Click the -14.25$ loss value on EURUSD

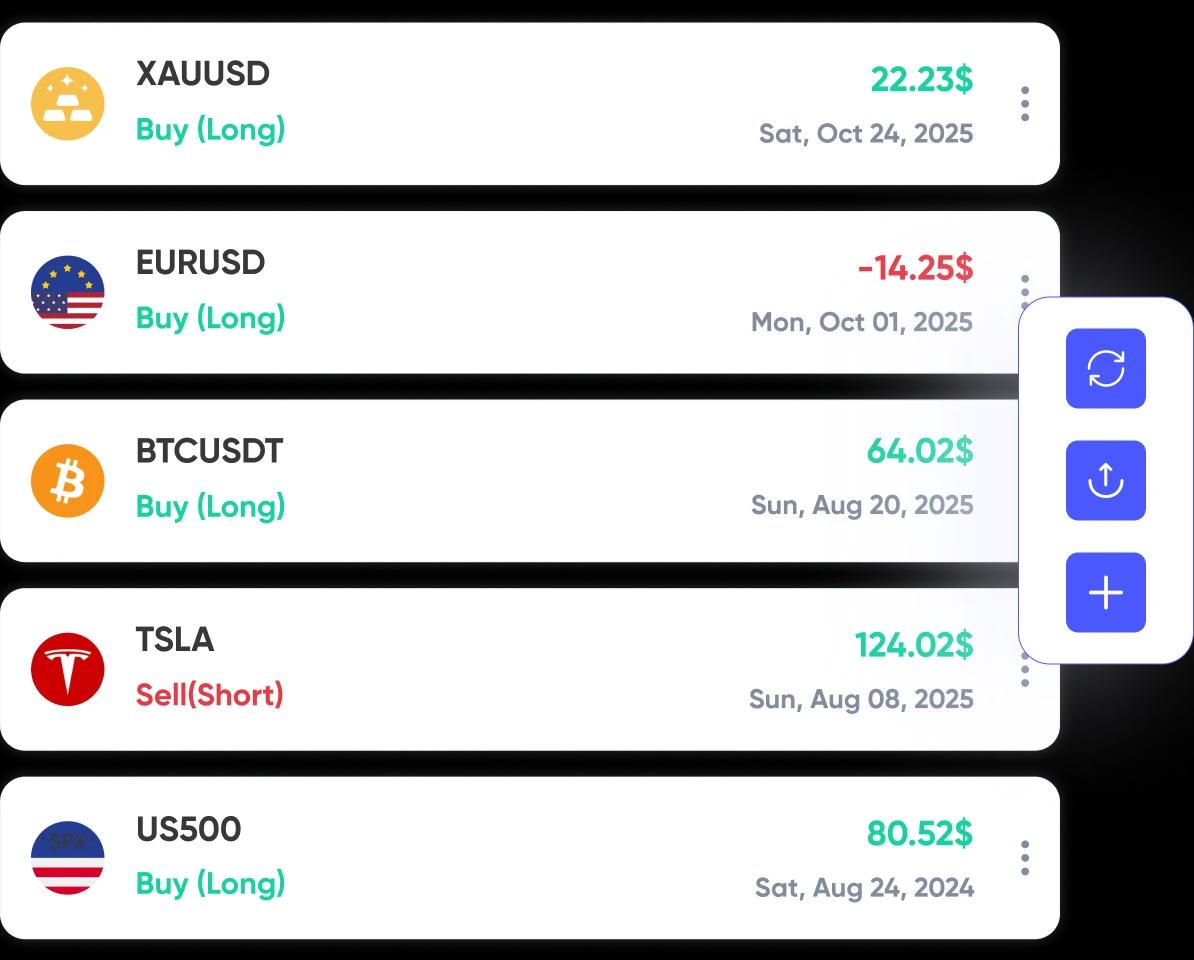point(913,268)
